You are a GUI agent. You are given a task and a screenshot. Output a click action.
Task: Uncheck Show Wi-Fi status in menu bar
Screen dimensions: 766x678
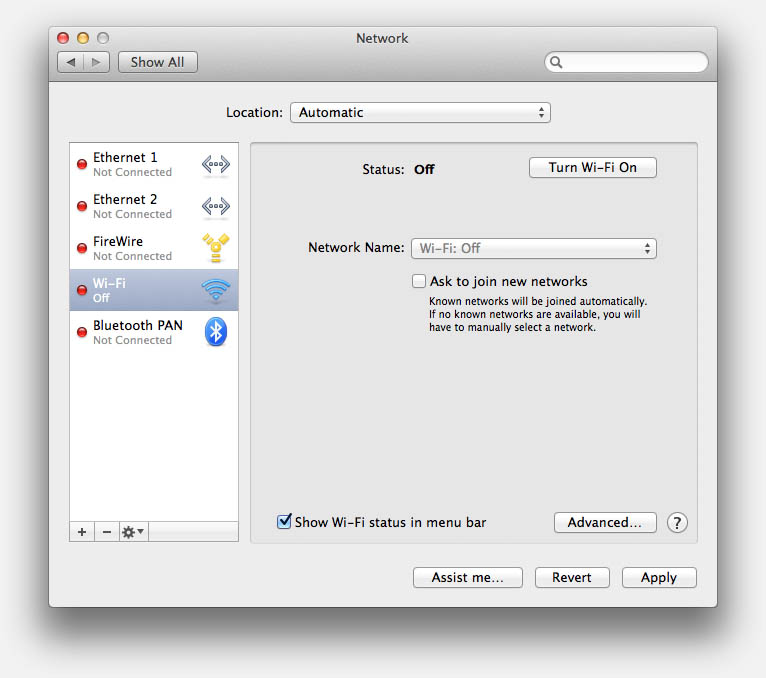point(284,522)
